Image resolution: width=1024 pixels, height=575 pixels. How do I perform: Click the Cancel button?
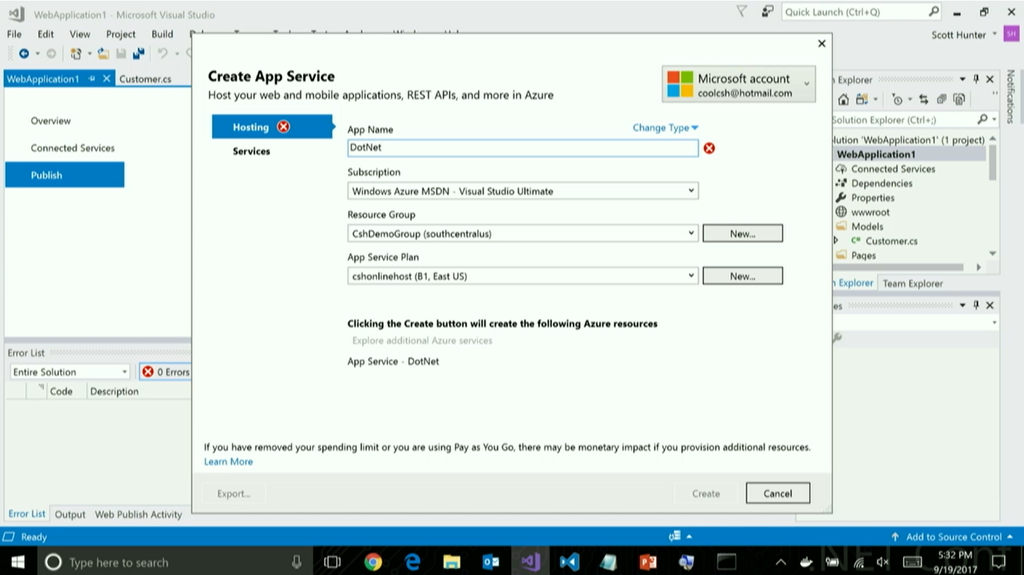(777, 493)
